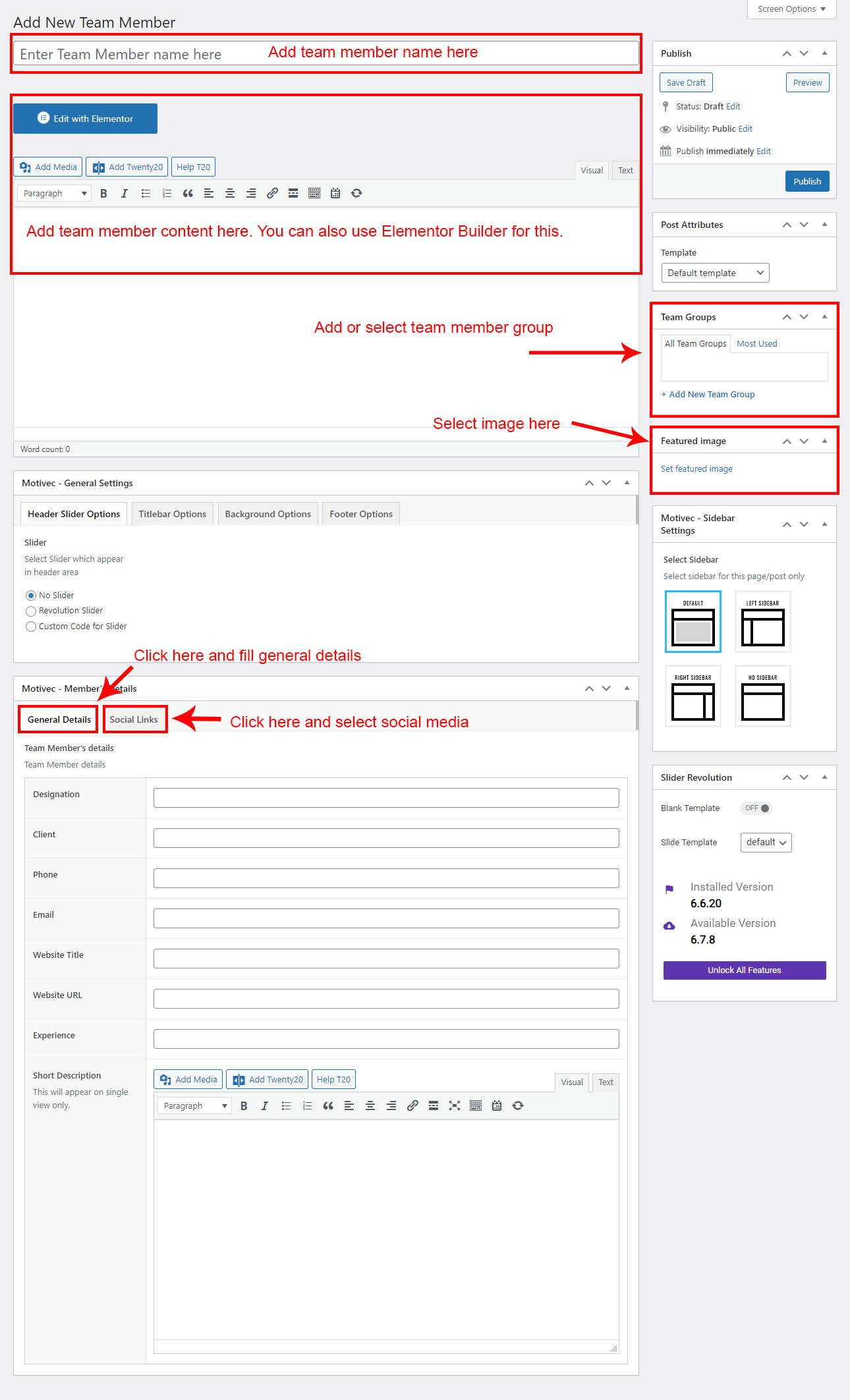Insert a blockquote in the main editor
Image resolution: width=850 pixels, height=1400 pixels.
tap(188, 193)
